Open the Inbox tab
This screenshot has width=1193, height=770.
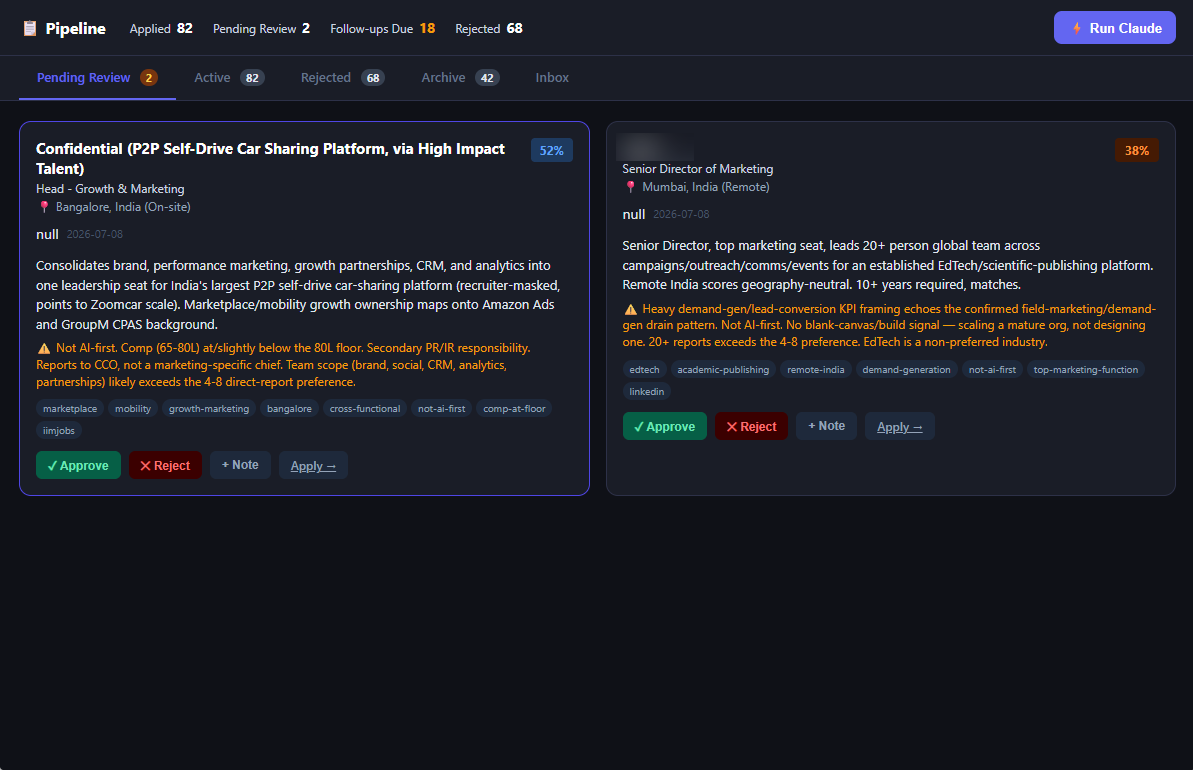(x=552, y=78)
